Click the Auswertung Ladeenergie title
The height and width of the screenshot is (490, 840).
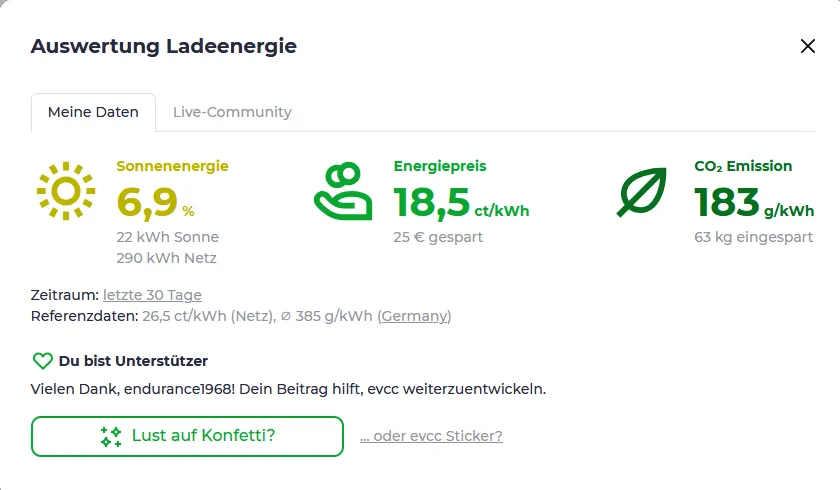click(163, 46)
